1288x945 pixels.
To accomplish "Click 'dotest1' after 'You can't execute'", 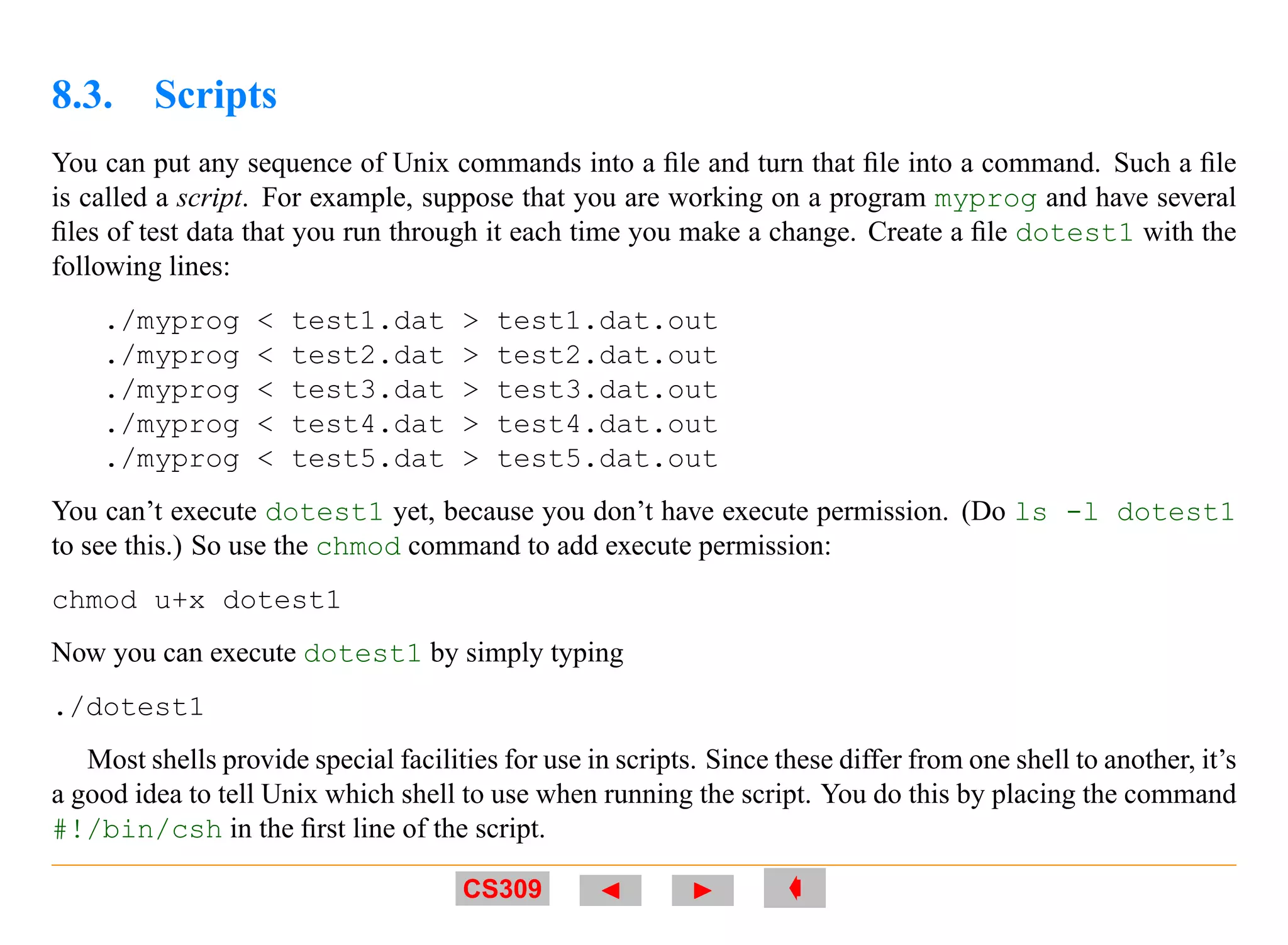I will 324,512.
